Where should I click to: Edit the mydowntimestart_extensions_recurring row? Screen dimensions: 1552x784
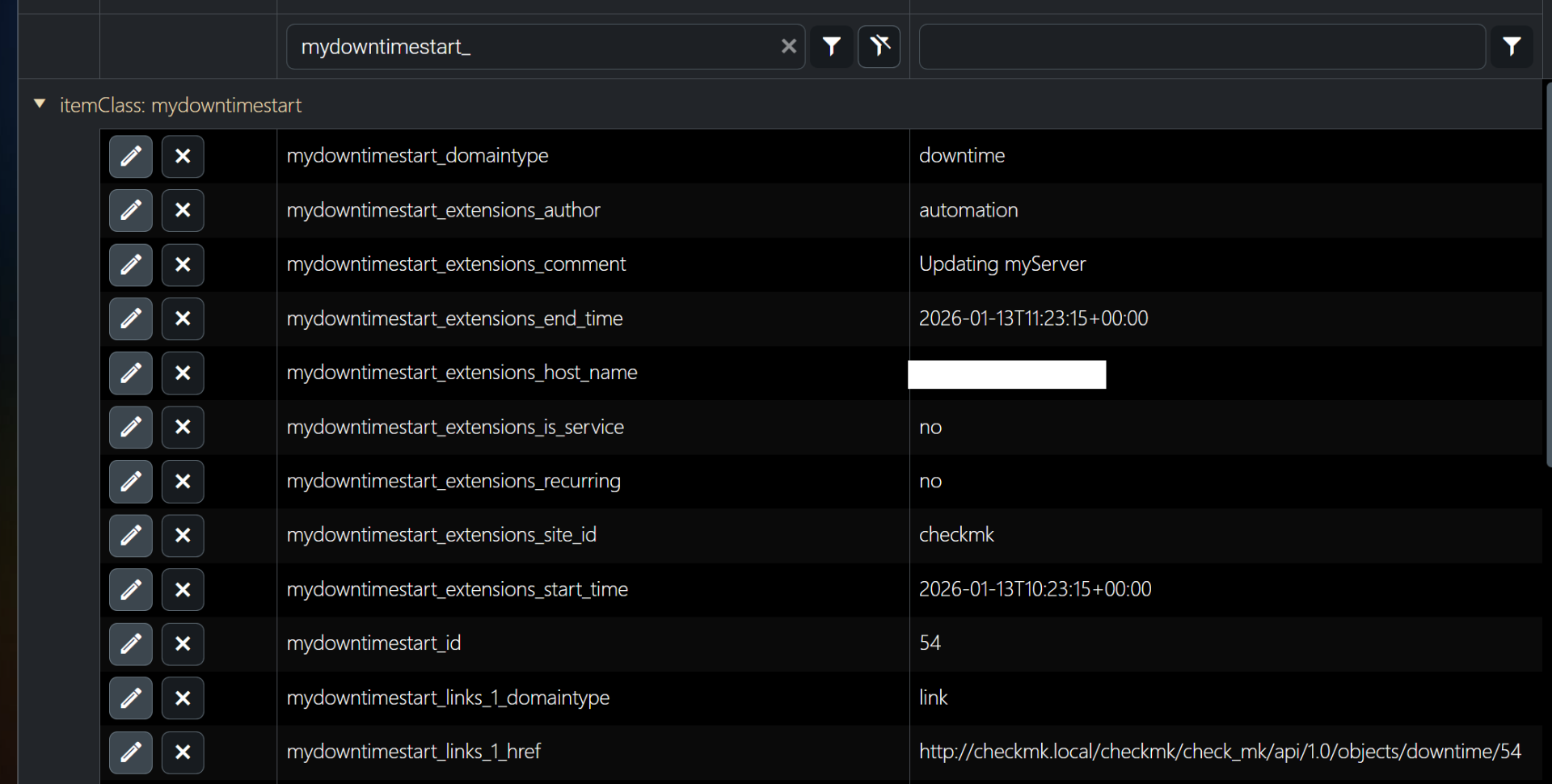coord(131,481)
